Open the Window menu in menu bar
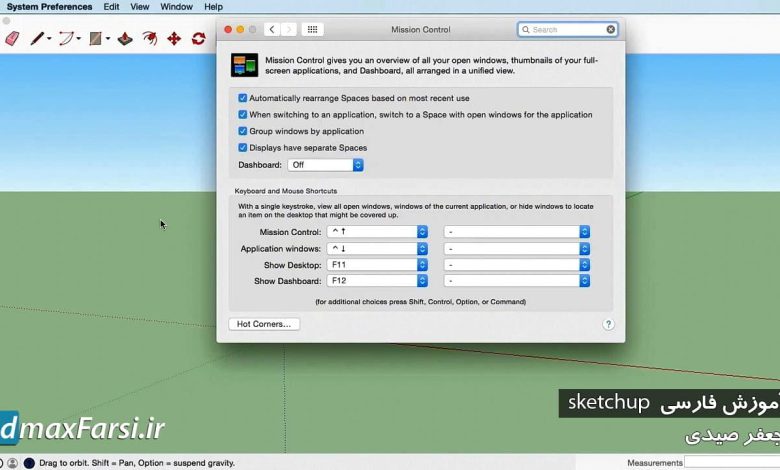Image resolution: width=780 pixels, height=470 pixels. click(177, 7)
